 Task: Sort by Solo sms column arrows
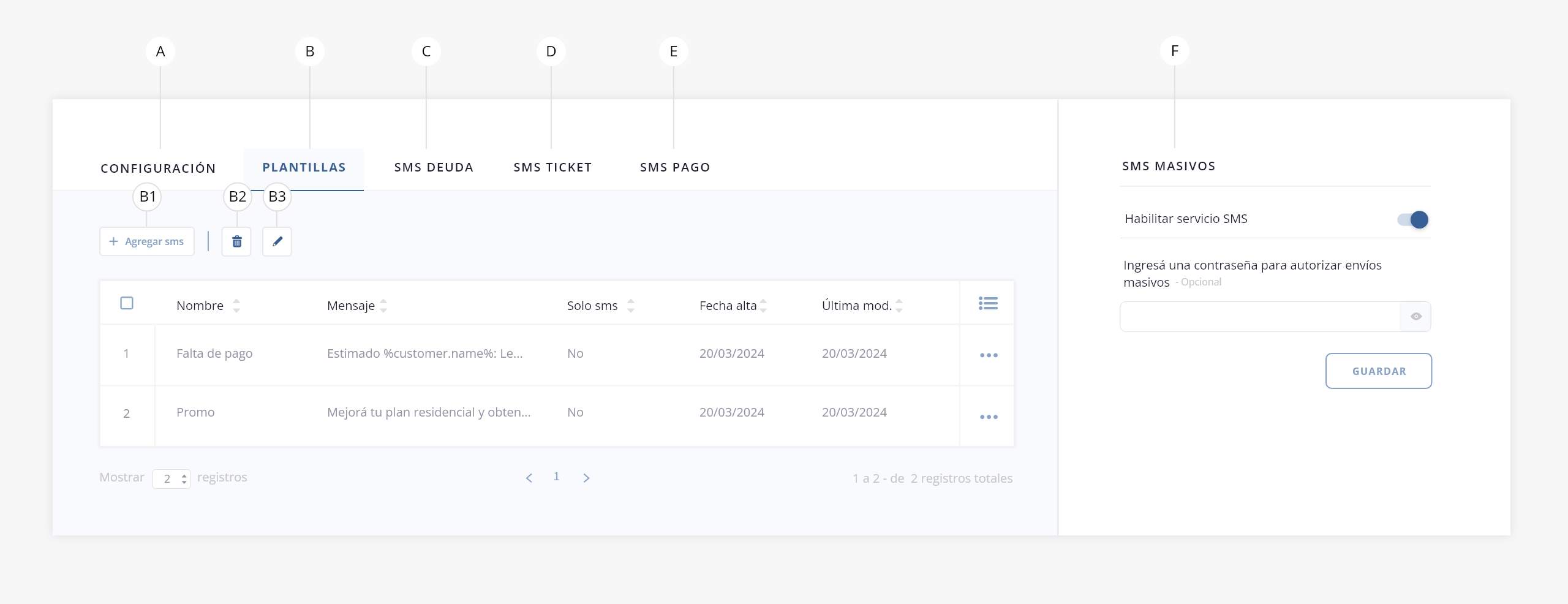(630, 306)
